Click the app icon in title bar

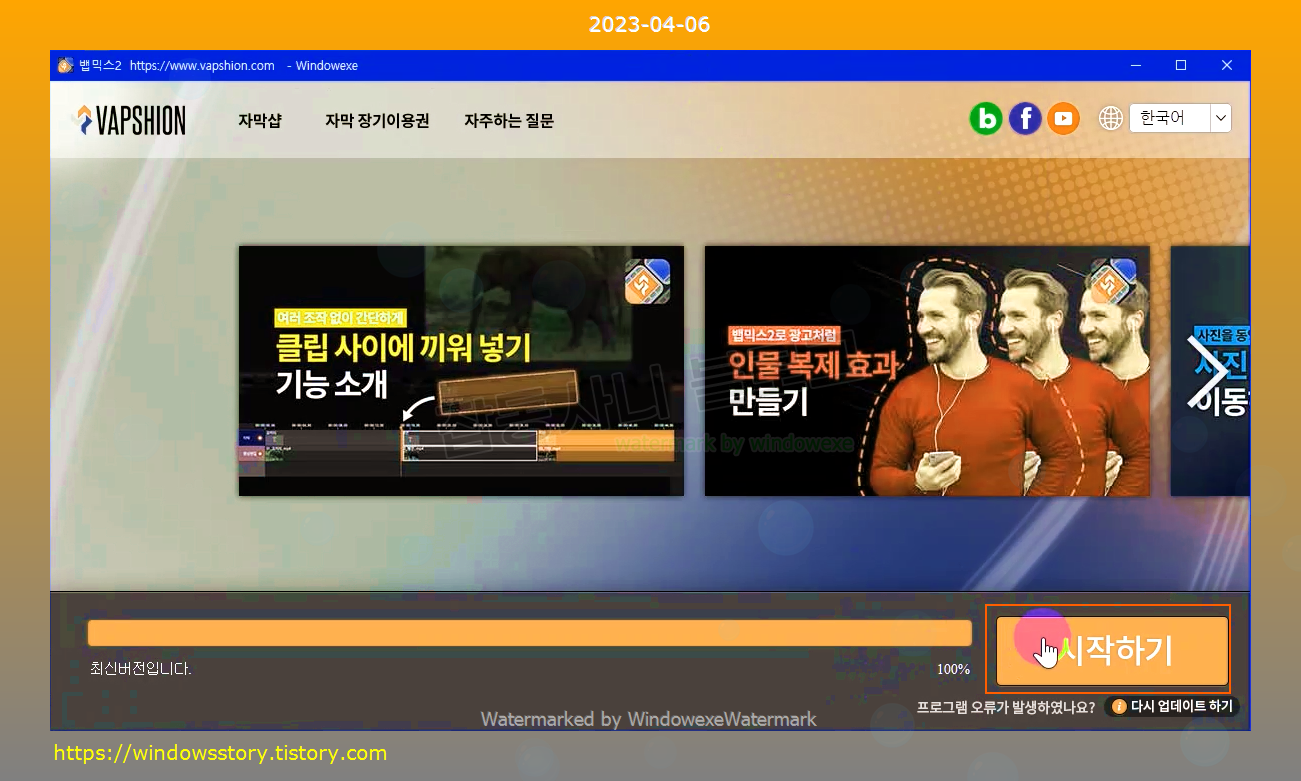click(x=65, y=65)
